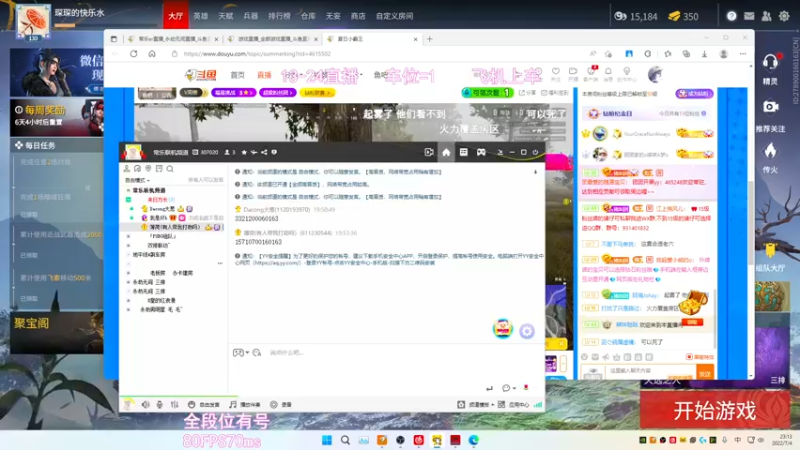The width and height of the screenshot is (800, 450).
Task: Click the YY channel search magnifier icon
Action: click(170, 168)
